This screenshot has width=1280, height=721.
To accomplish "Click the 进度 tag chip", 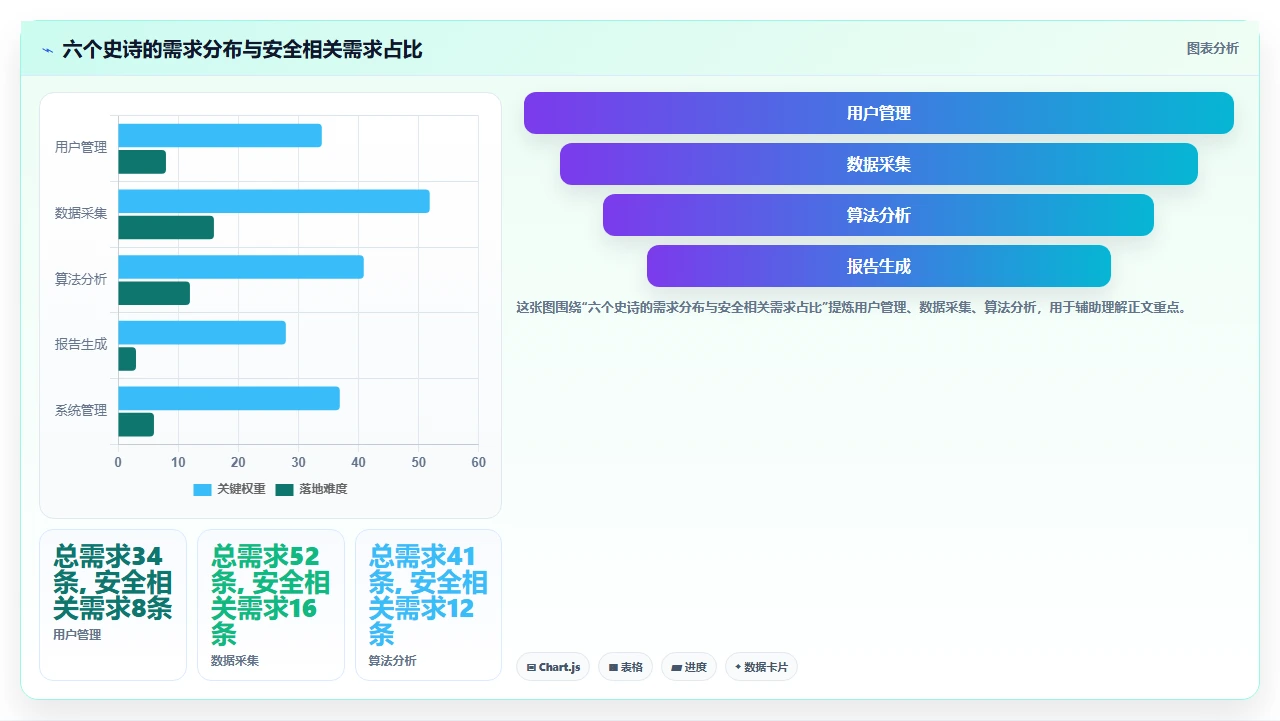I will click(689, 667).
